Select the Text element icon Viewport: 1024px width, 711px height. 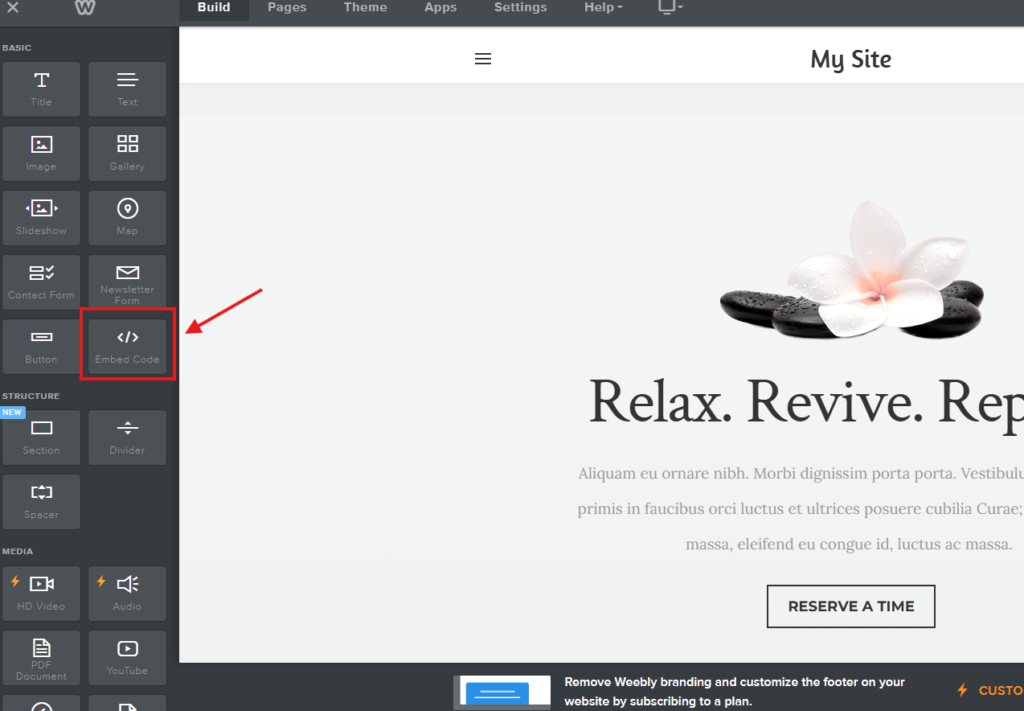click(127, 89)
